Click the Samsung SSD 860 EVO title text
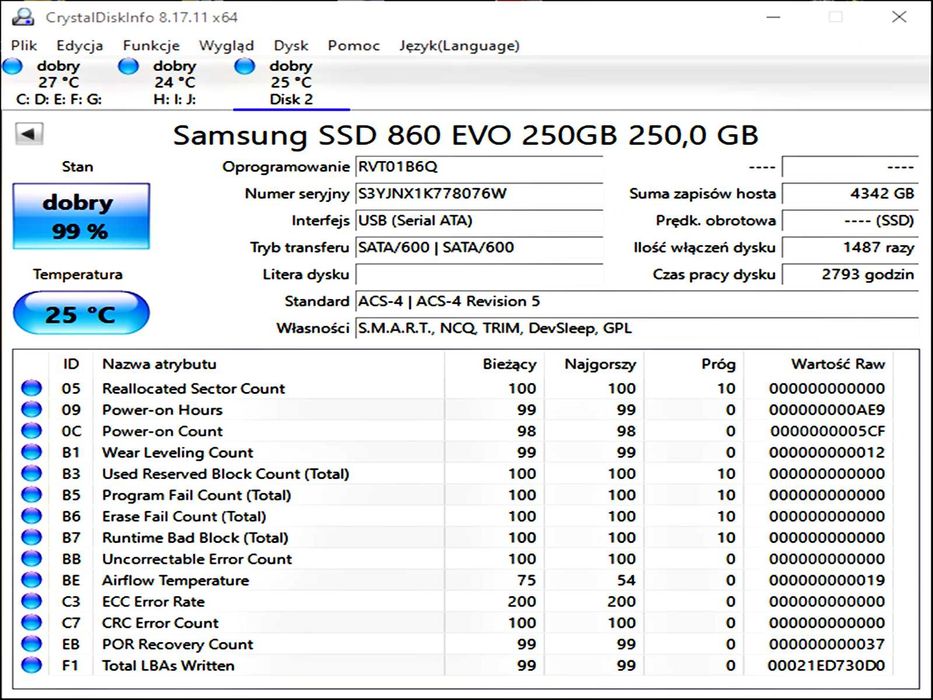 point(466,135)
